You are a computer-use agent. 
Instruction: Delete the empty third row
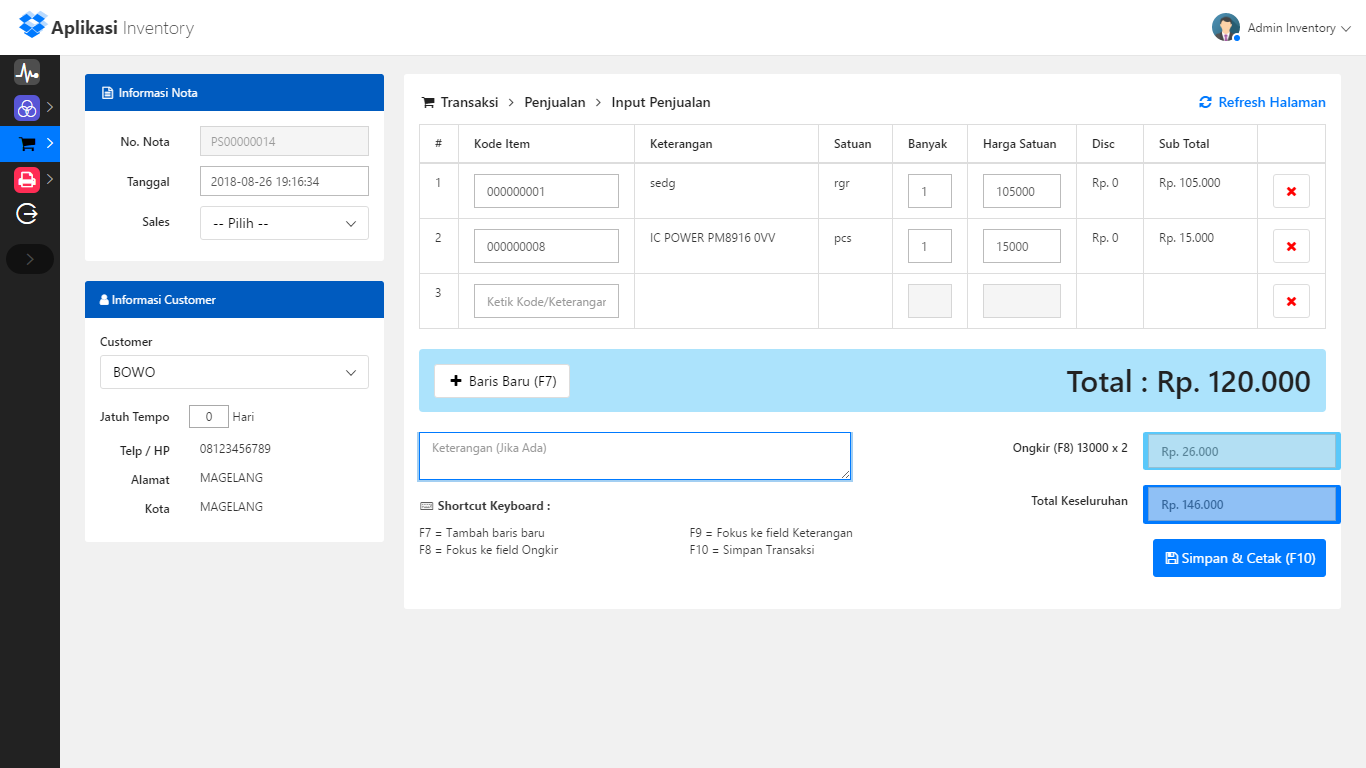1291,301
